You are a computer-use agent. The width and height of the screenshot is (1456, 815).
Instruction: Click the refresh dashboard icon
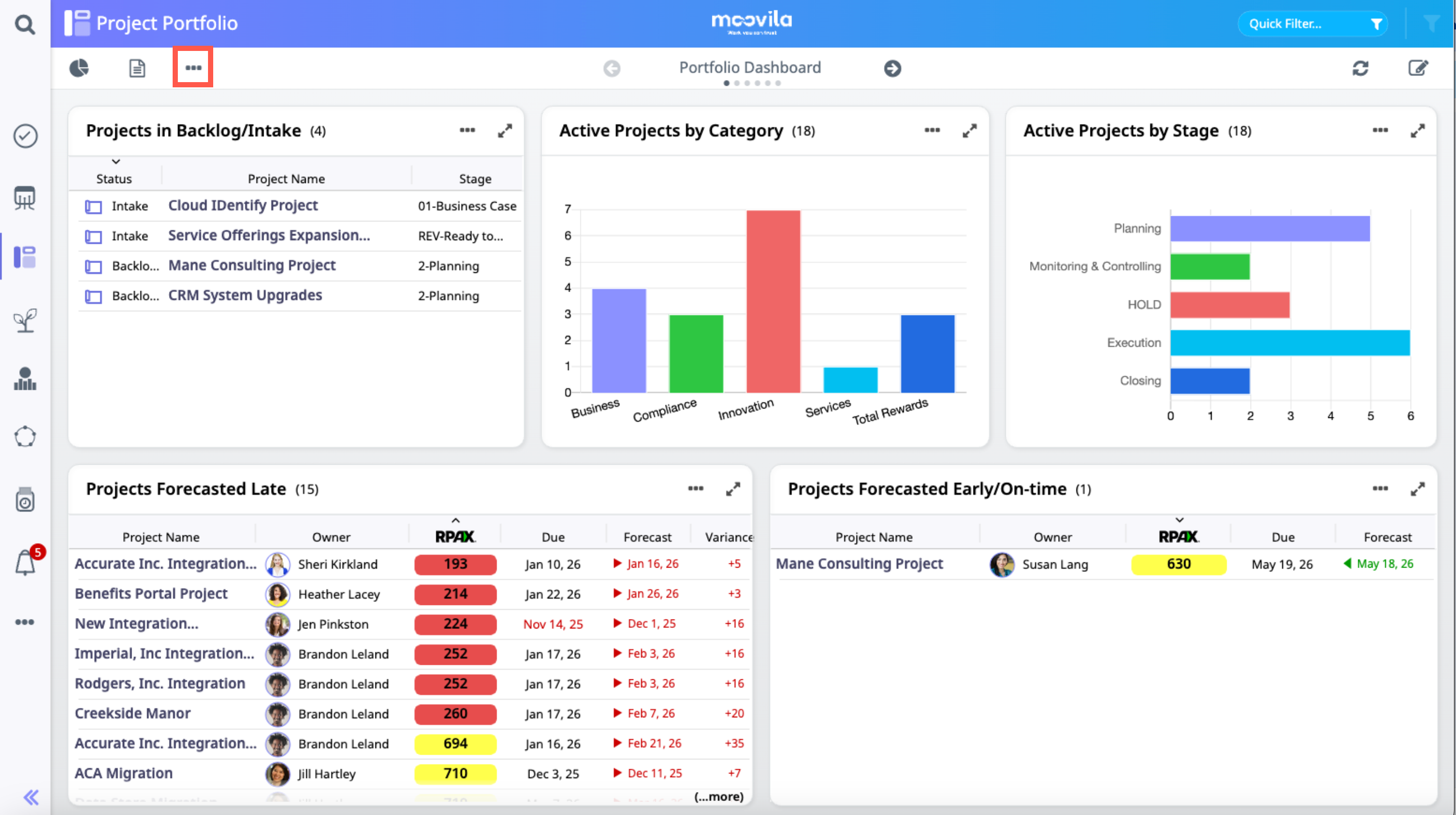click(1360, 68)
